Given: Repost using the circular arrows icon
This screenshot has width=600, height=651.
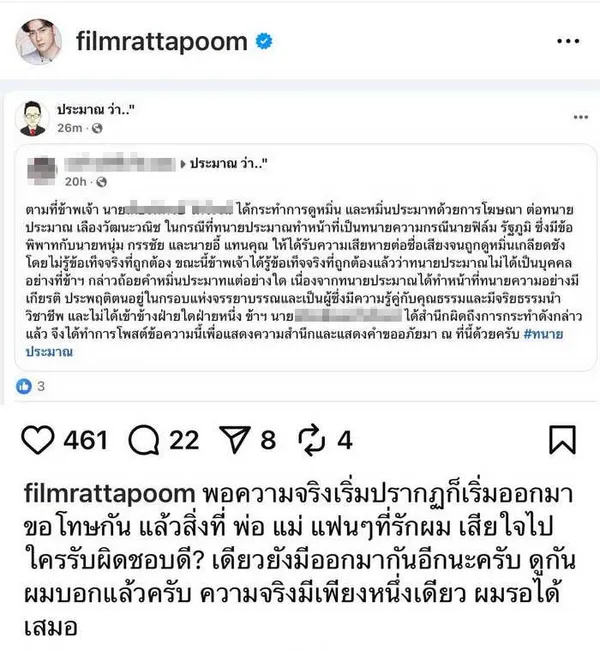Looking at the screenshot, I should tap(311, 440).
